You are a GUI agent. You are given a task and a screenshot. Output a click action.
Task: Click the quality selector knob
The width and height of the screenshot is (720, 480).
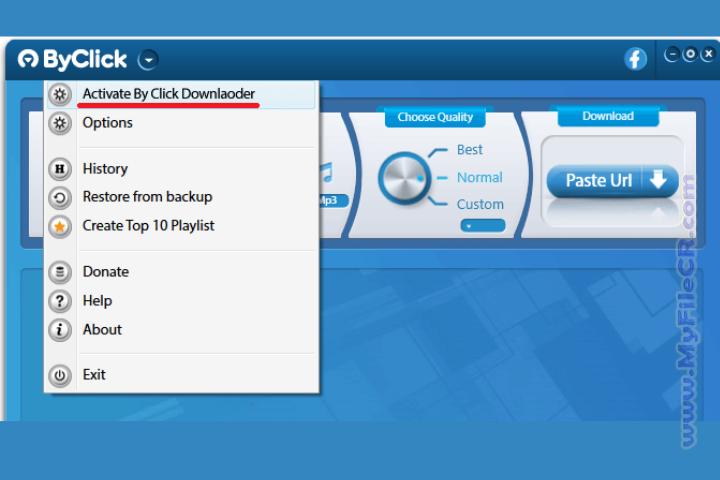pyautogui.click(x=404, y=179)
